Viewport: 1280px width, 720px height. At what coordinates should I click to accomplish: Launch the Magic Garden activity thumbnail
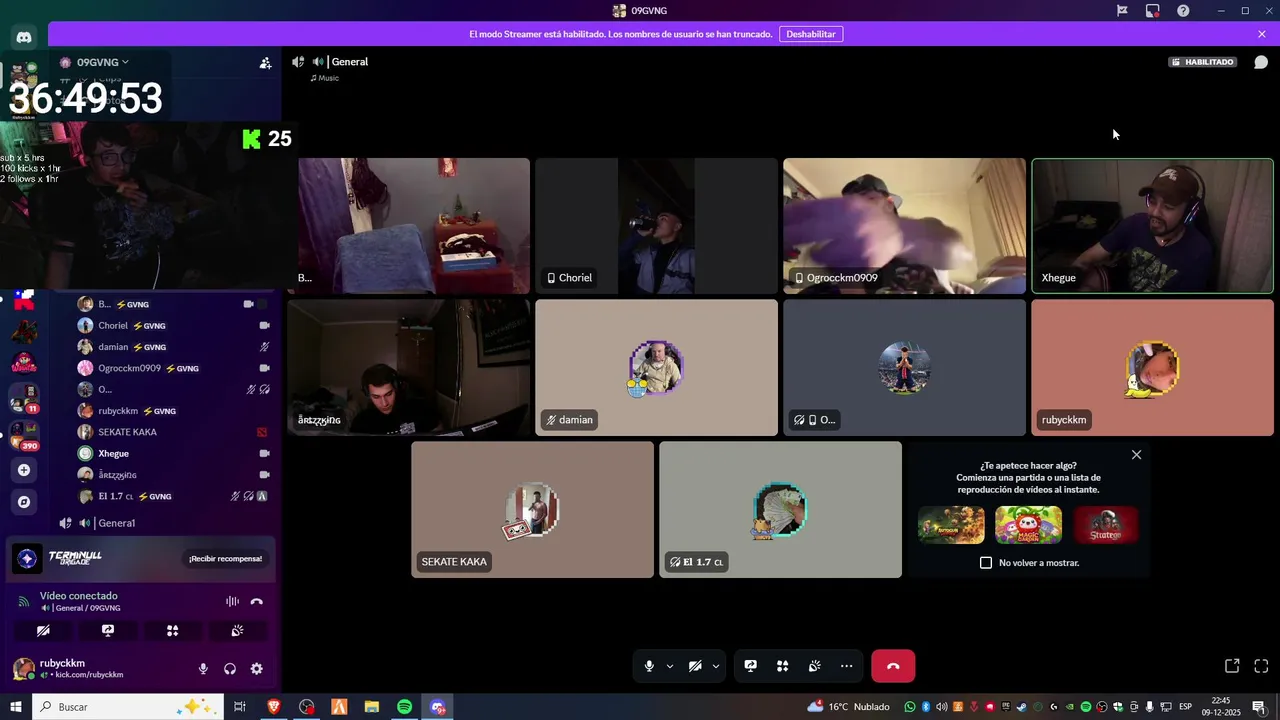coord(1028,525)
